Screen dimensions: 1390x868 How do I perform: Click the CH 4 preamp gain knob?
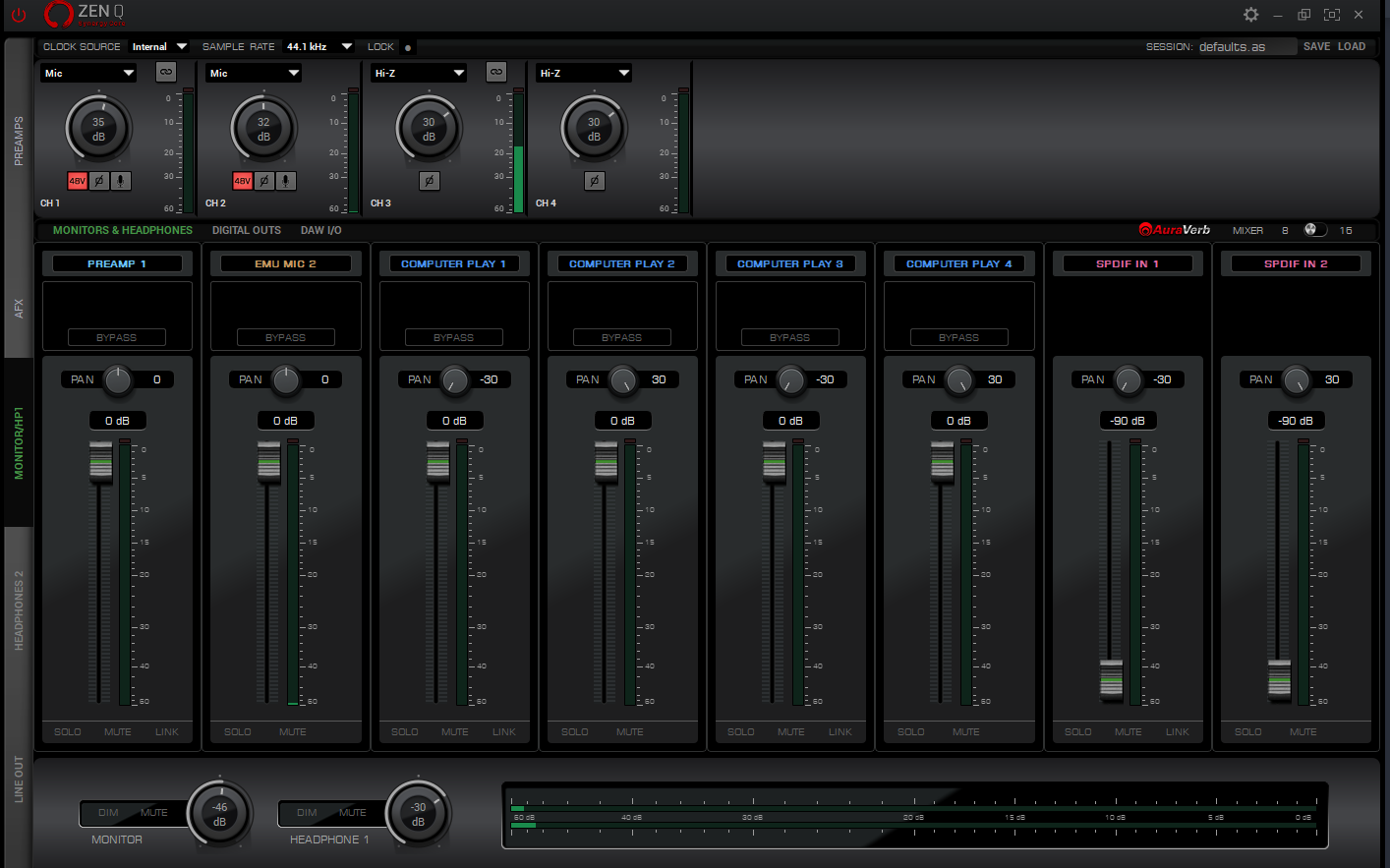(x=594, y=129)
